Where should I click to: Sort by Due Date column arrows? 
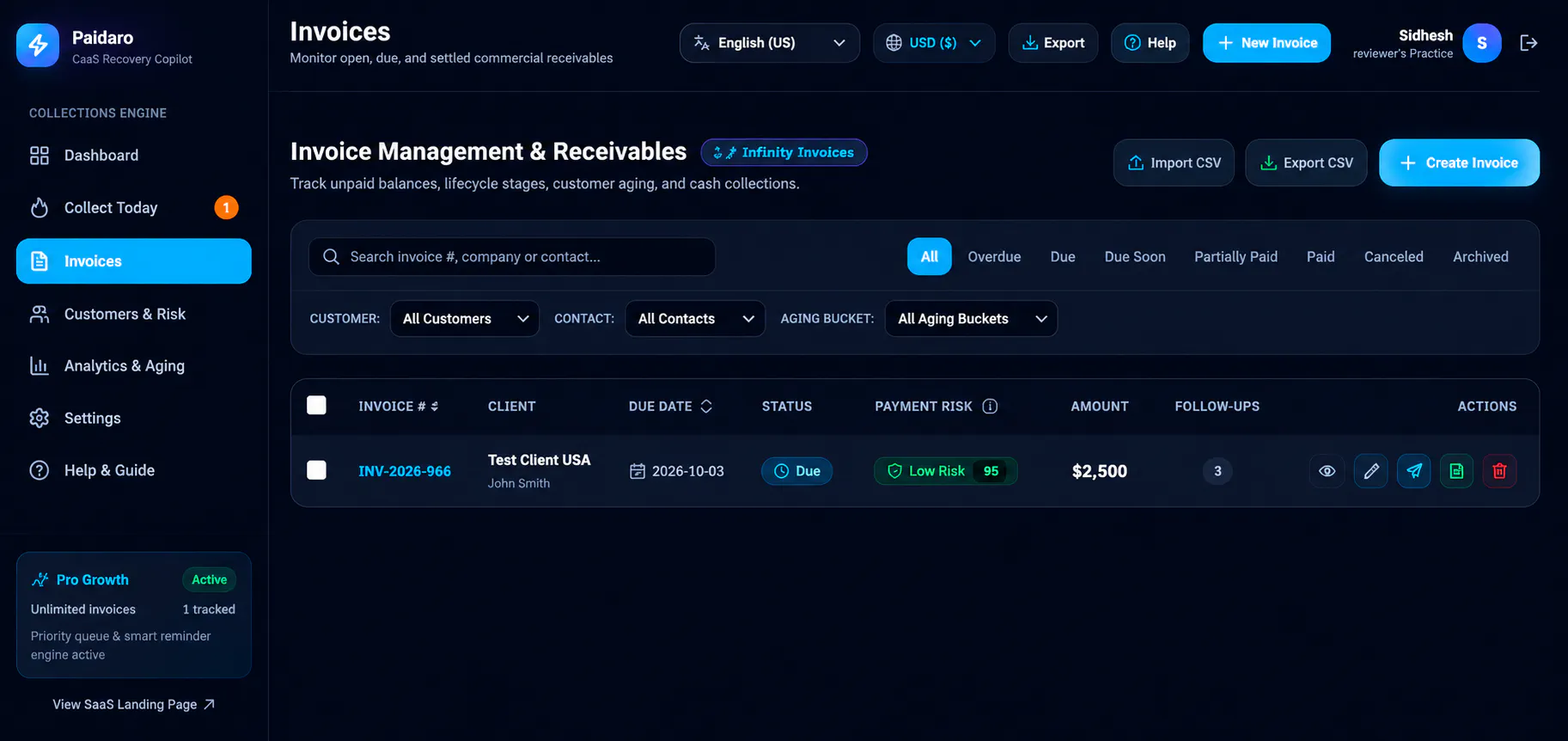(706, 407)
